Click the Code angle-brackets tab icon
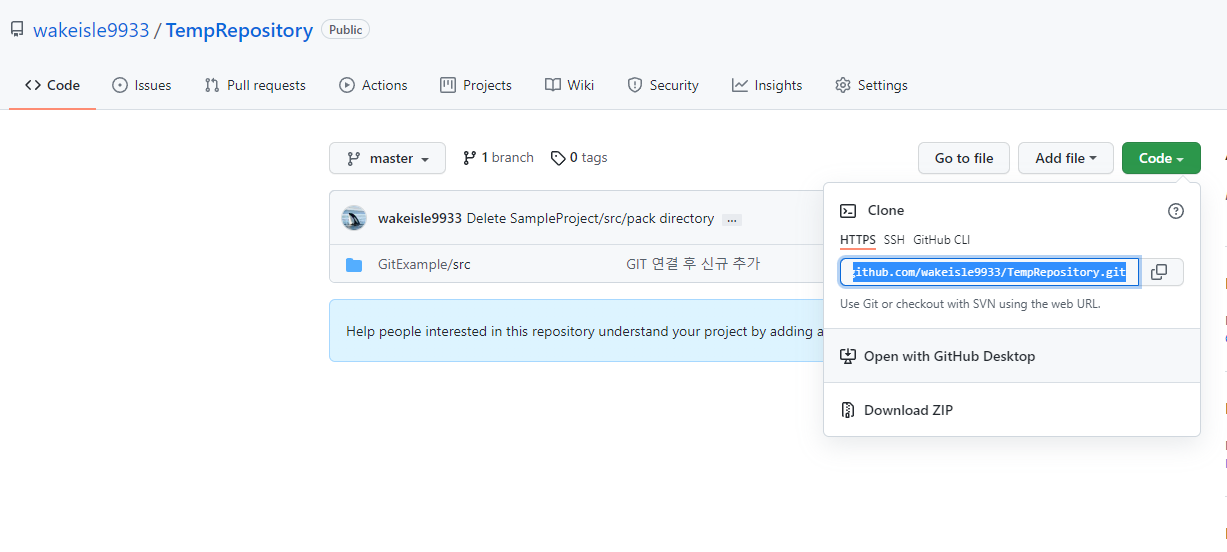The image size is (1227, 552). coord(33,85)
